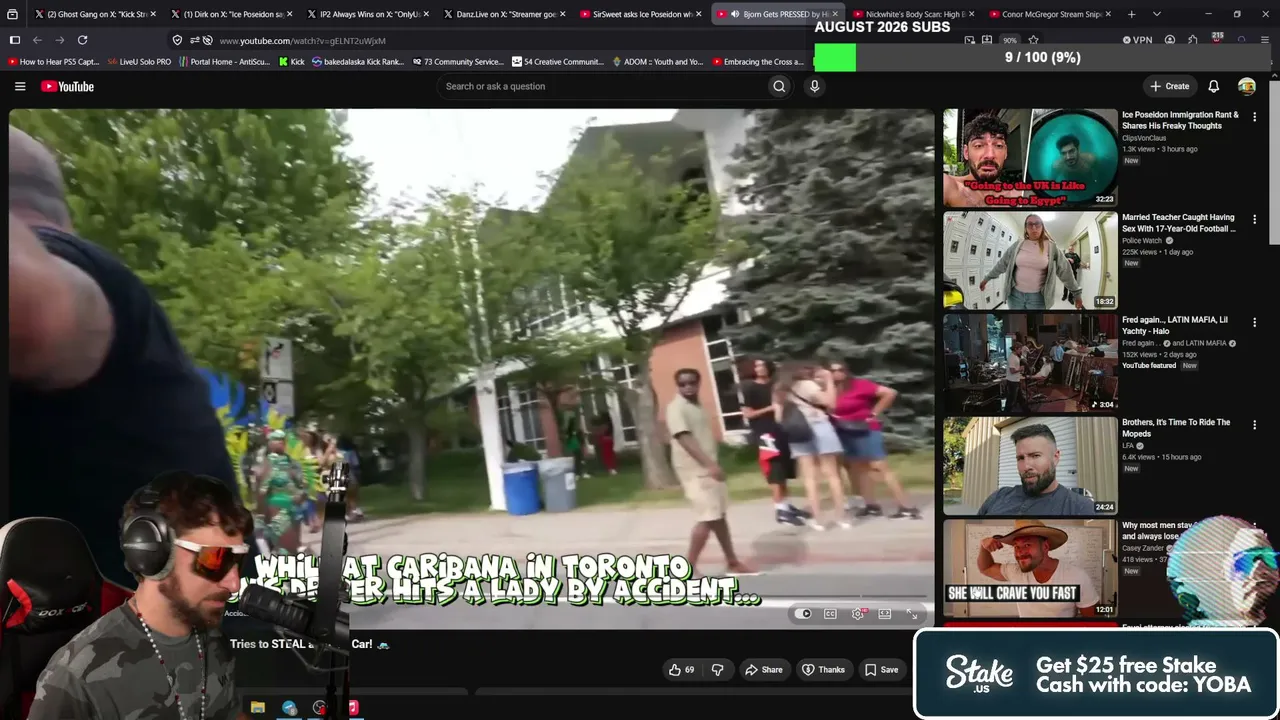
Task: Go back using the browser back arrow
Action: click(x=37, y=40)
